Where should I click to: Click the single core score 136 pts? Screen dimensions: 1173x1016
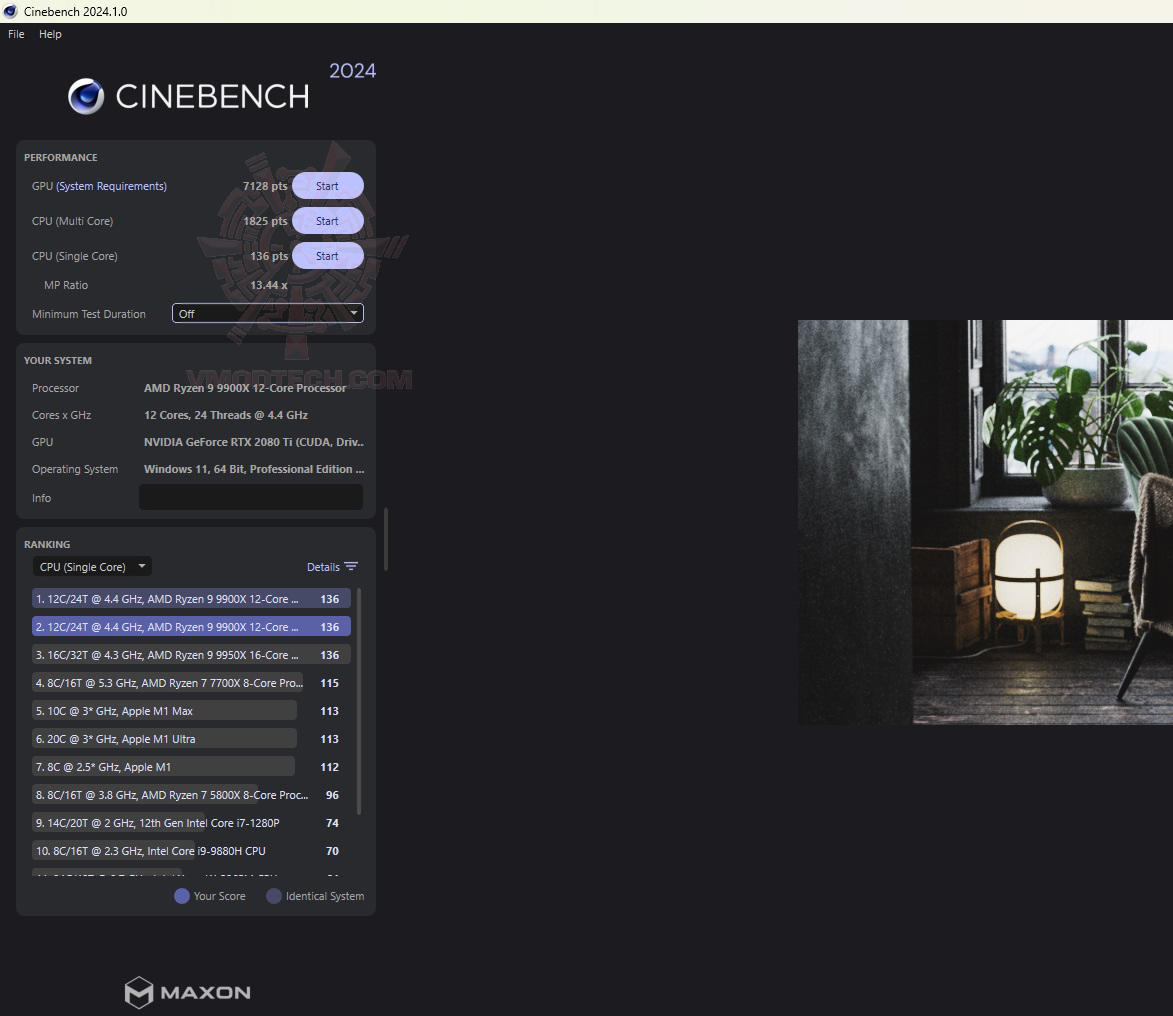point(269,256)
